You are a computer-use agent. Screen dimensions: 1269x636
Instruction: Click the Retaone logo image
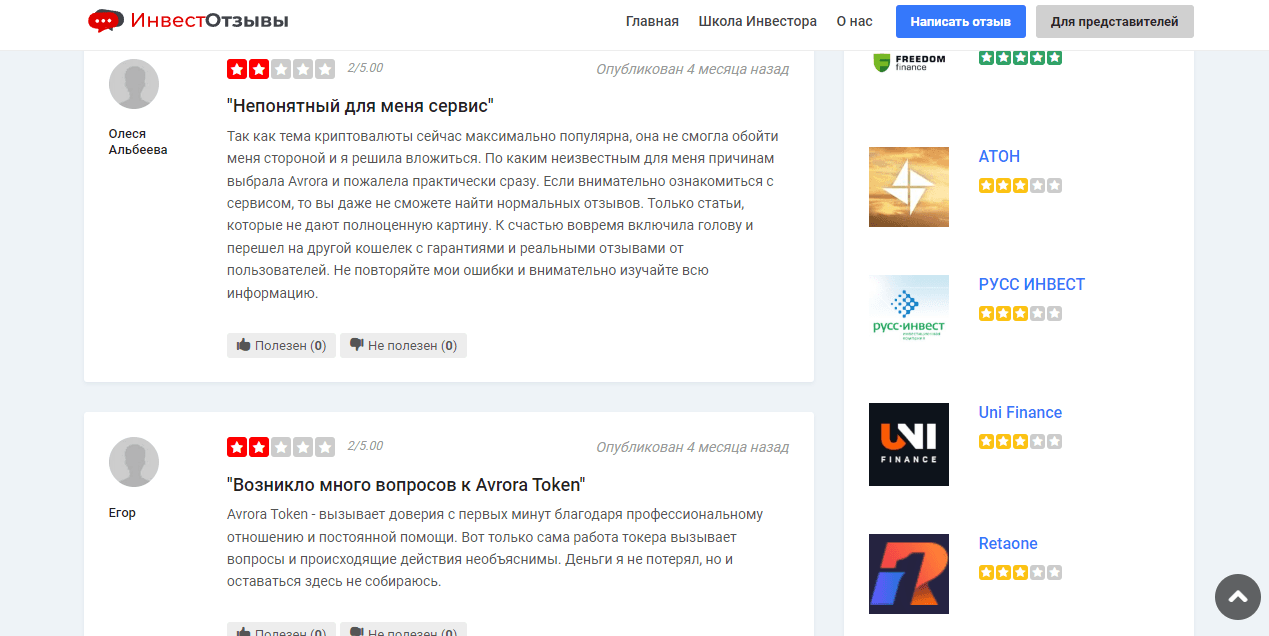pyautogui.click(x=908, y=574)
